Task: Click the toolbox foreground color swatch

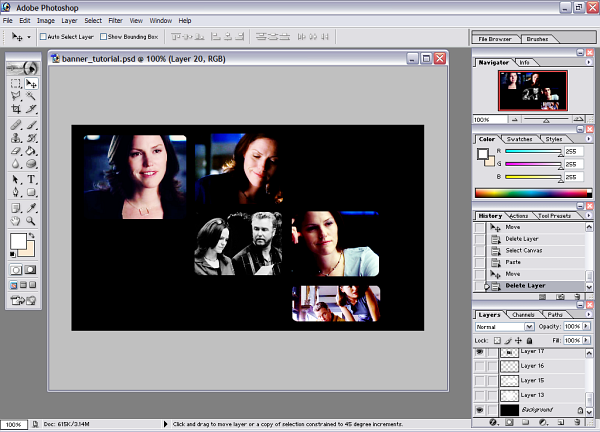Action: (18, 241)
